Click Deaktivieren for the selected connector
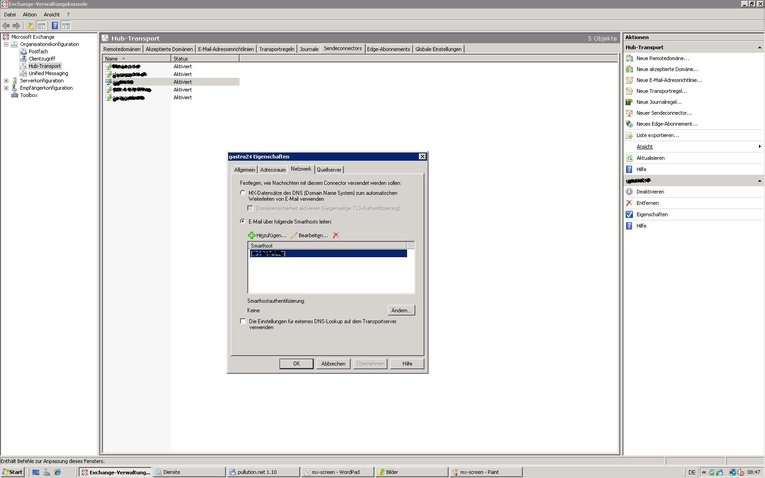 (x=650, y=192)
